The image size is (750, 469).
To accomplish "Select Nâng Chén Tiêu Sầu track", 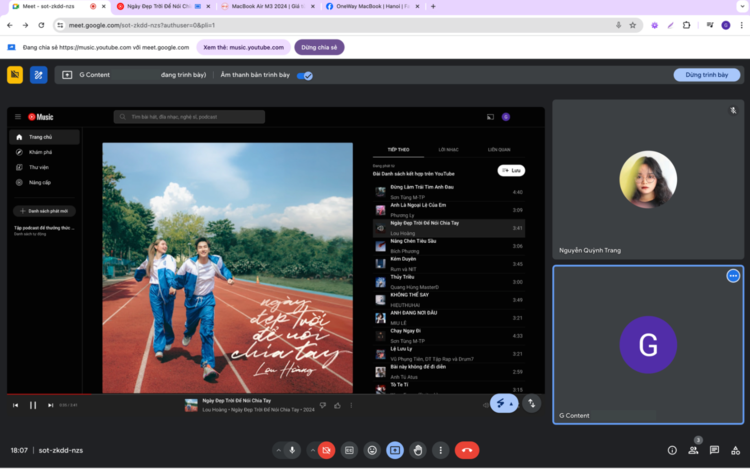I will [449, 246].
